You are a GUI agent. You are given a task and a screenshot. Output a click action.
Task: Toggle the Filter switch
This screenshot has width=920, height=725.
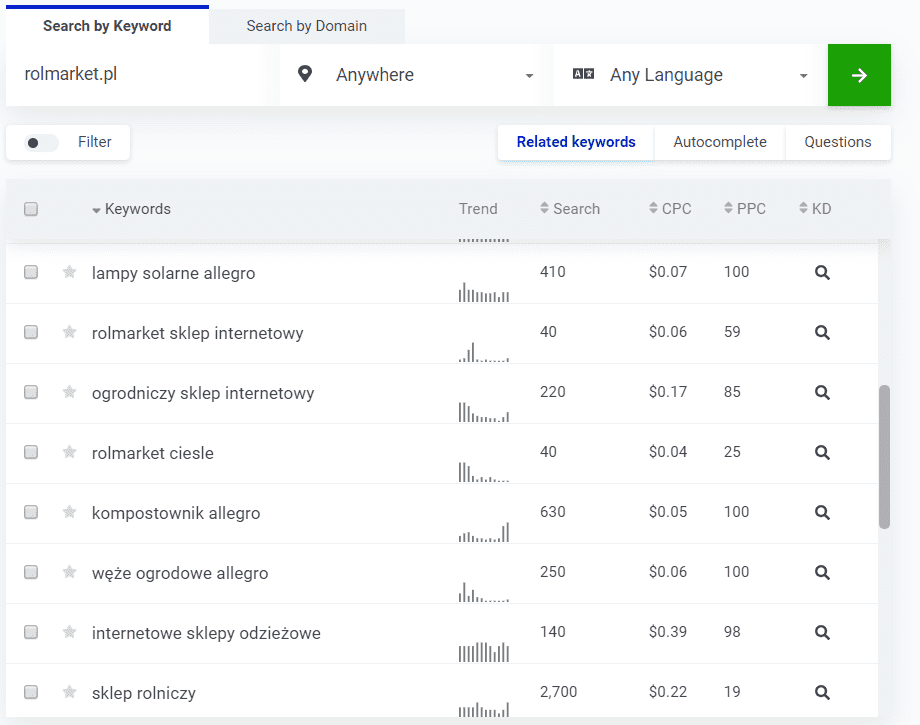[x=42, y=142]
